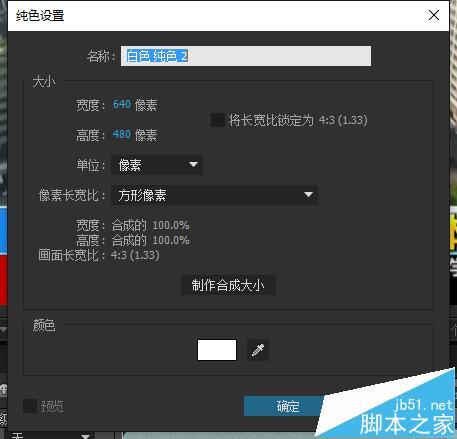Open the 单位 像素 dropdown
Image resolution: width=457 pixels, height=439 pixels.
point(157,165)
